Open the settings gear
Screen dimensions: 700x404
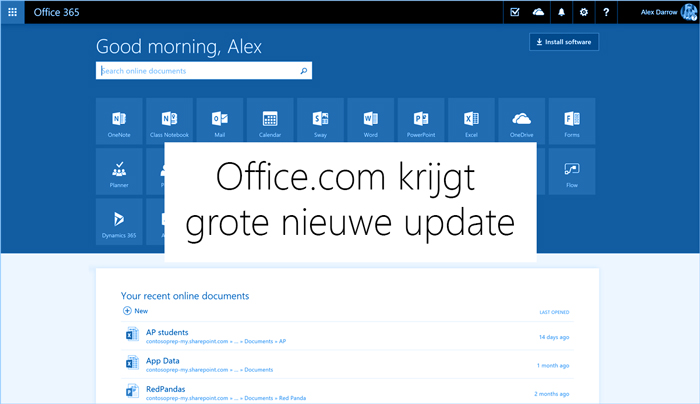click(583, 12)
